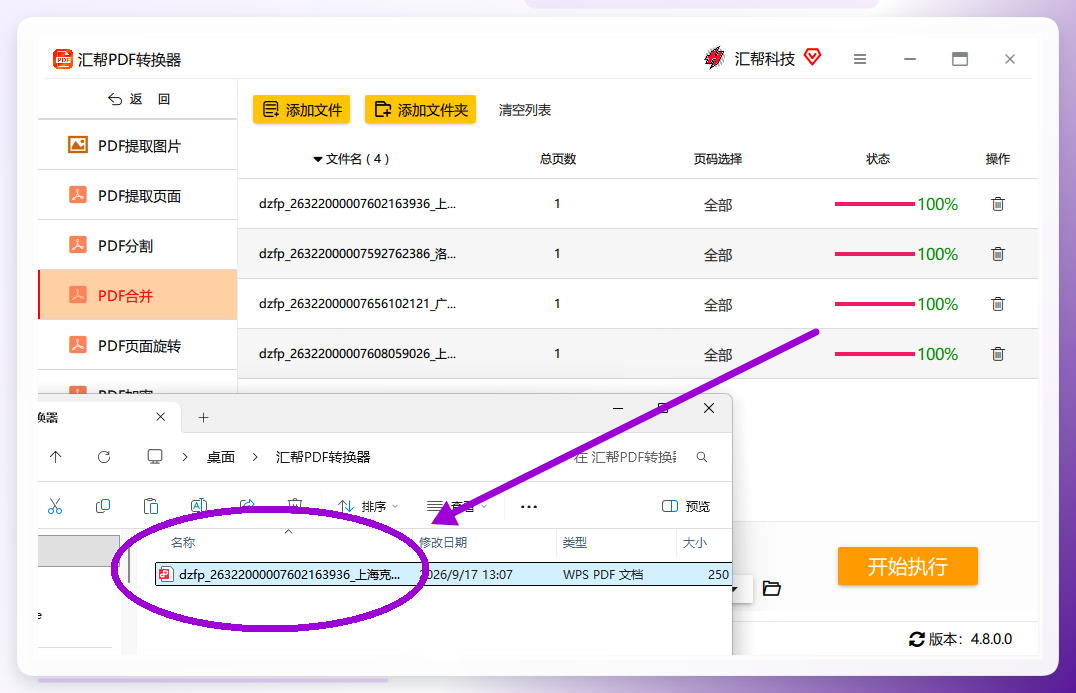Minimize the File Explorer window
The width and height of the screenshot is (1076, 693).
point(618,408)
